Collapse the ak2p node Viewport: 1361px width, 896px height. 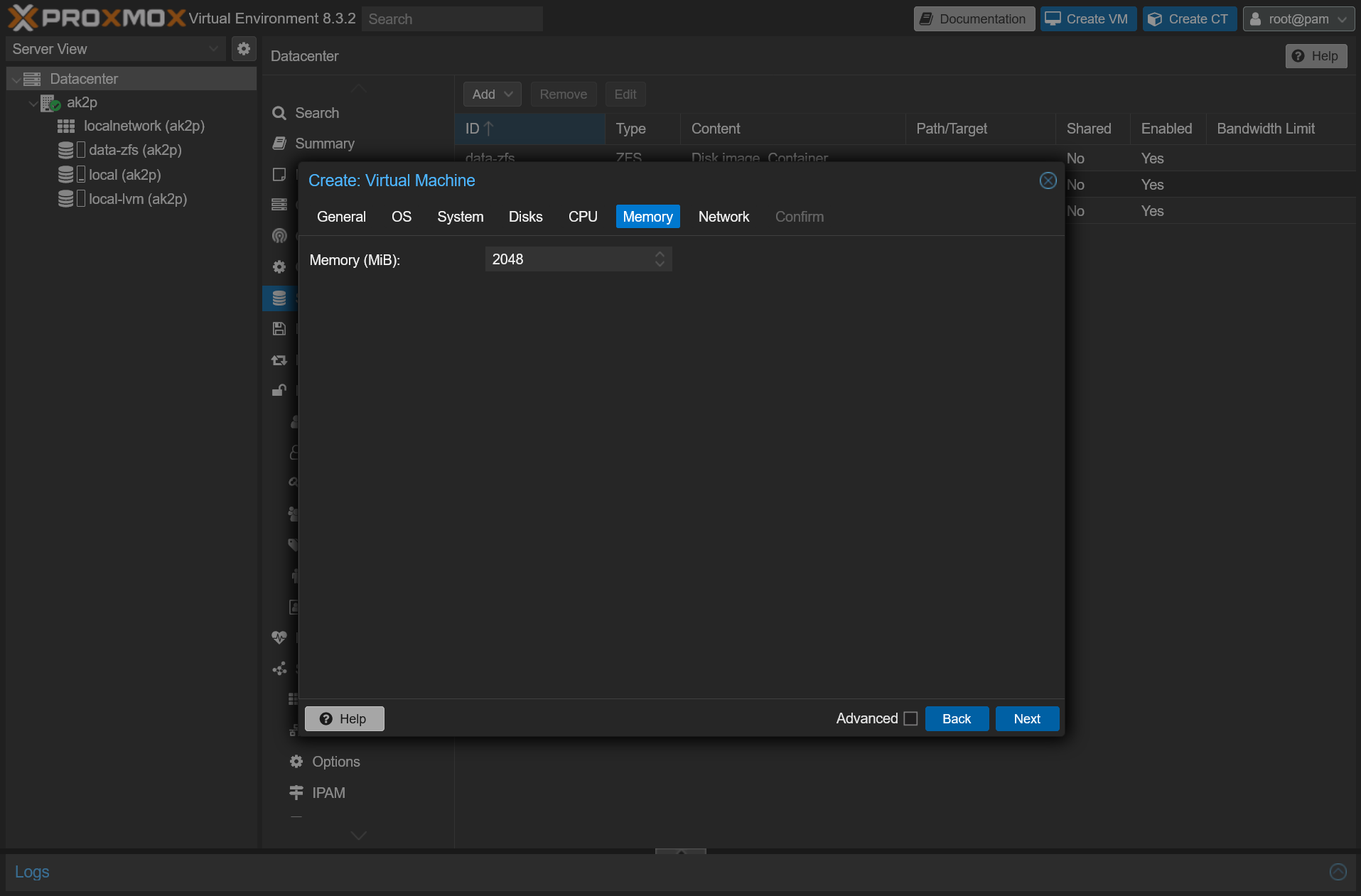pos(33,104)
